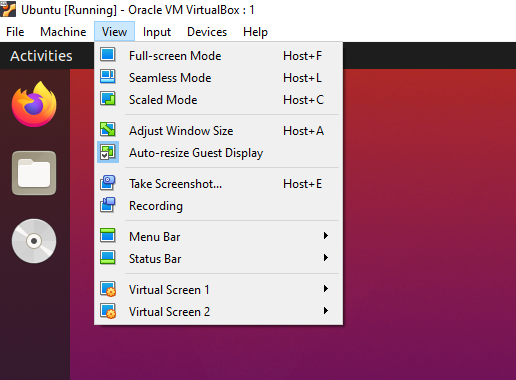Open the File menu

tap(15, 32)
